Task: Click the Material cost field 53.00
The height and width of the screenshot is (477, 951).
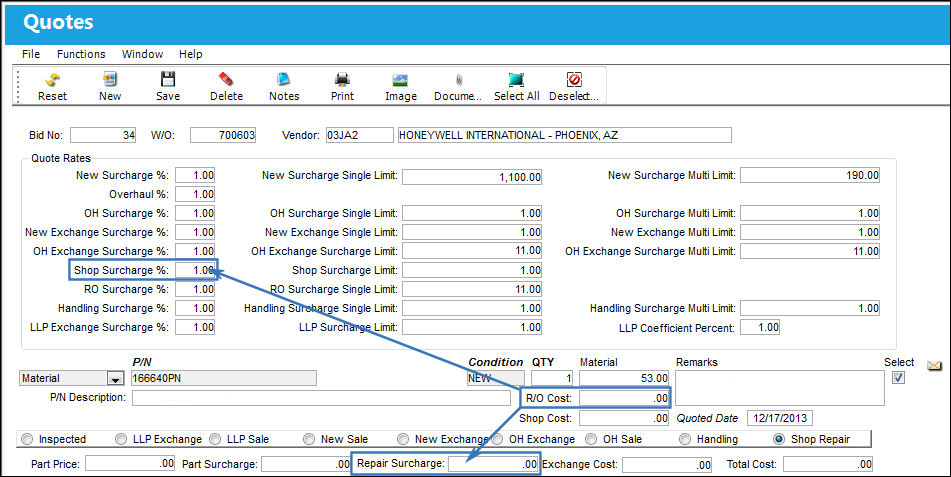Action: tap(624, 378)
